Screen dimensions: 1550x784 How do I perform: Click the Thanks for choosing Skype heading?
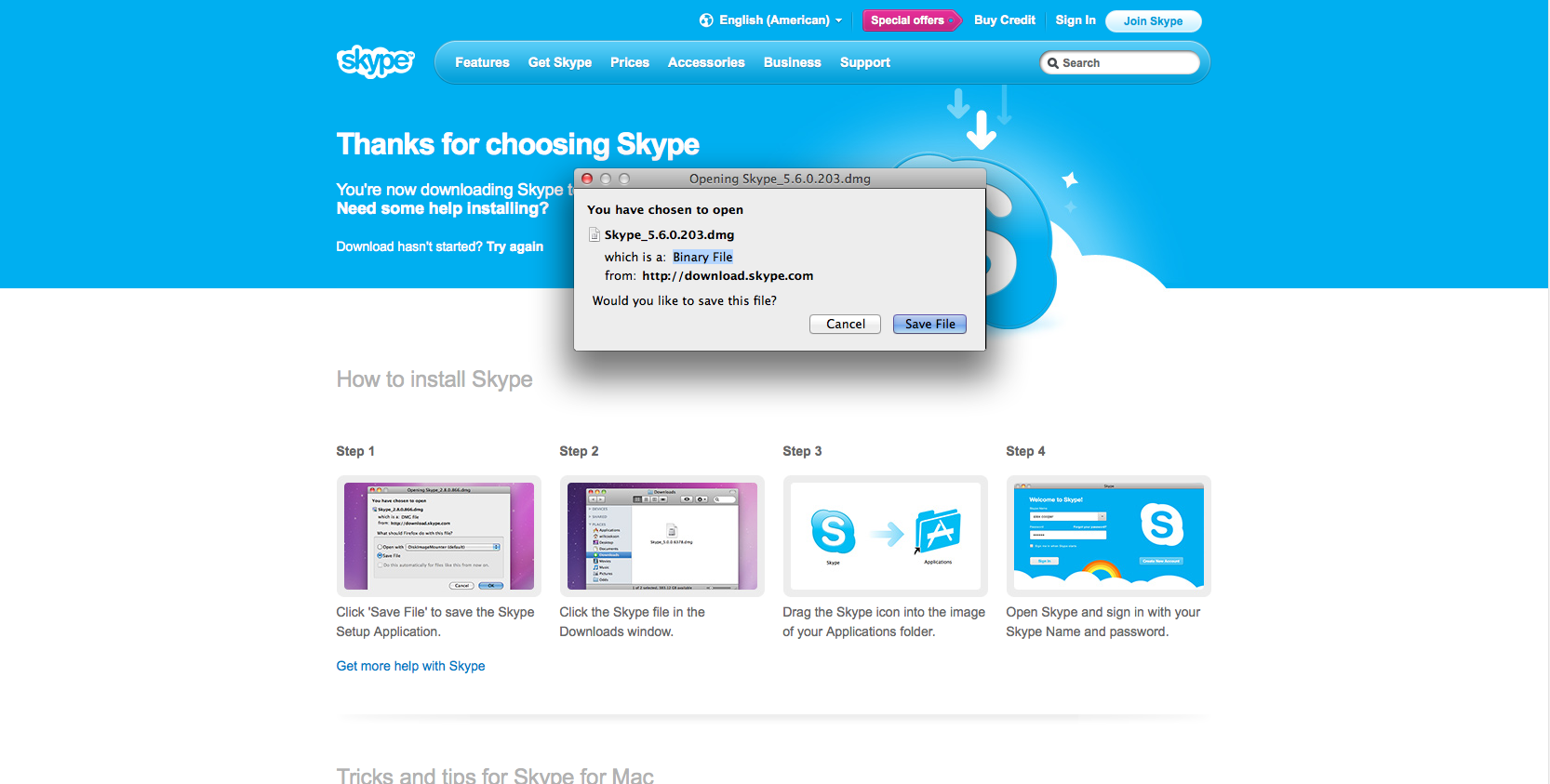point(518,144)
